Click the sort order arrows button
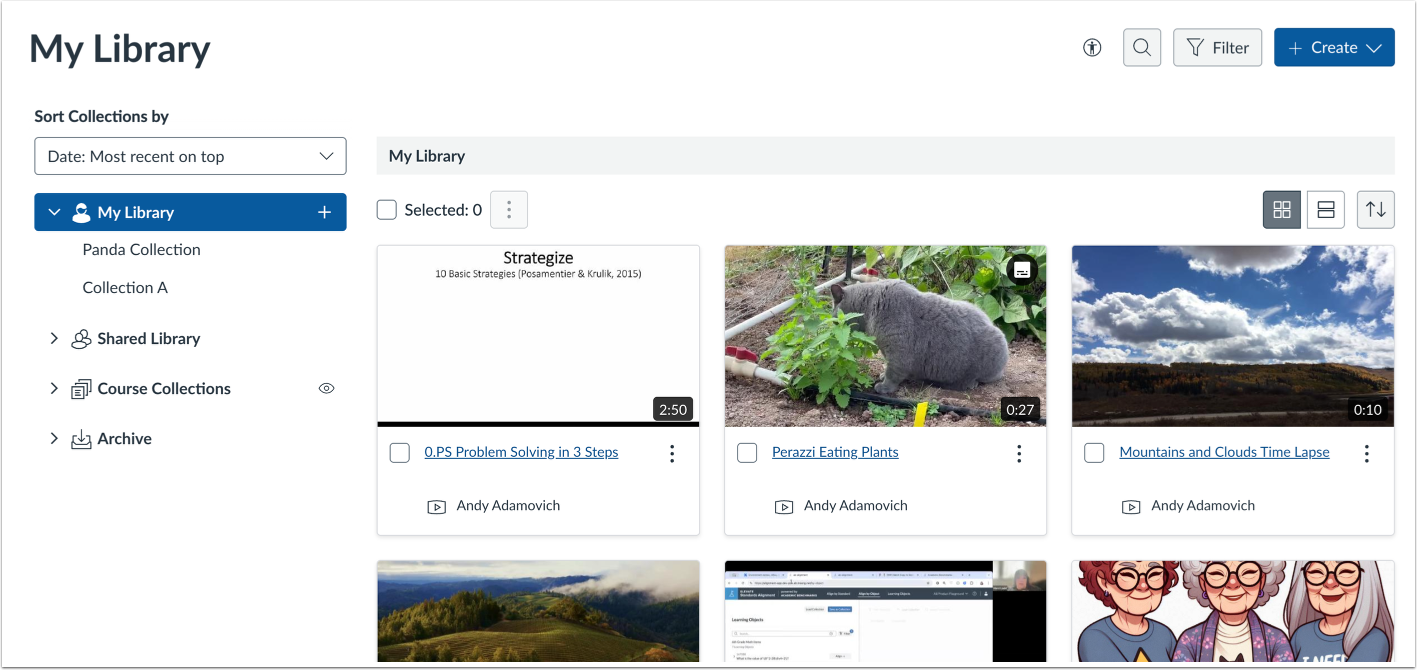 (1376, 210)
